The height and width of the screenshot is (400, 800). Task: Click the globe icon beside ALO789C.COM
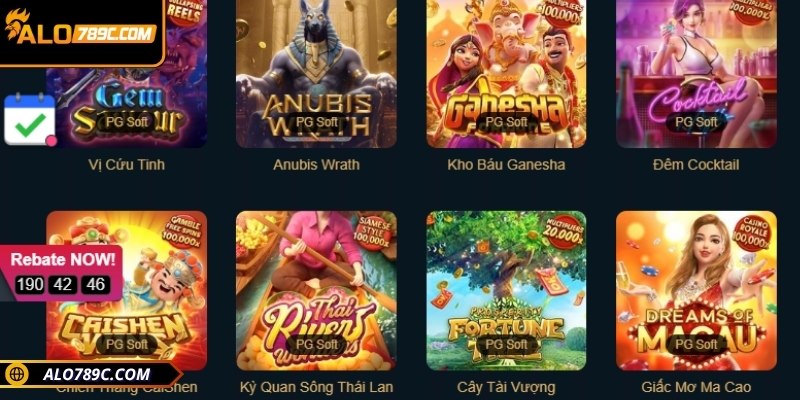[17, 374]
